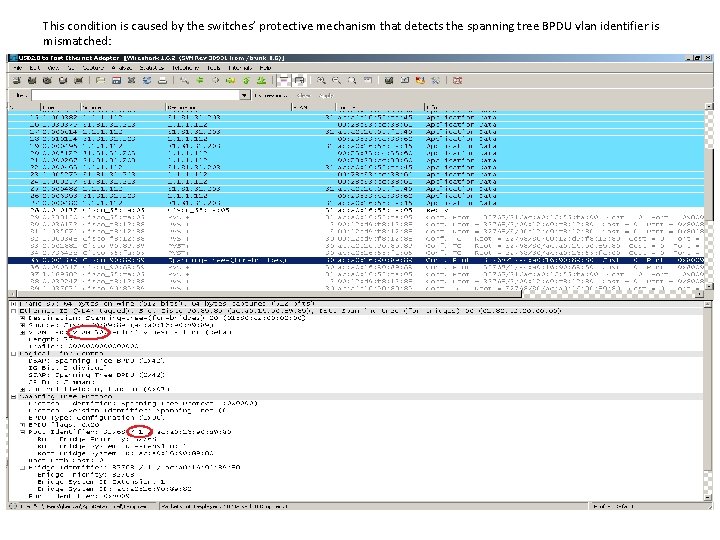Open capture options from the toolbar
Image resolution: width=720 pixels, height=540 pixels.
32,80
